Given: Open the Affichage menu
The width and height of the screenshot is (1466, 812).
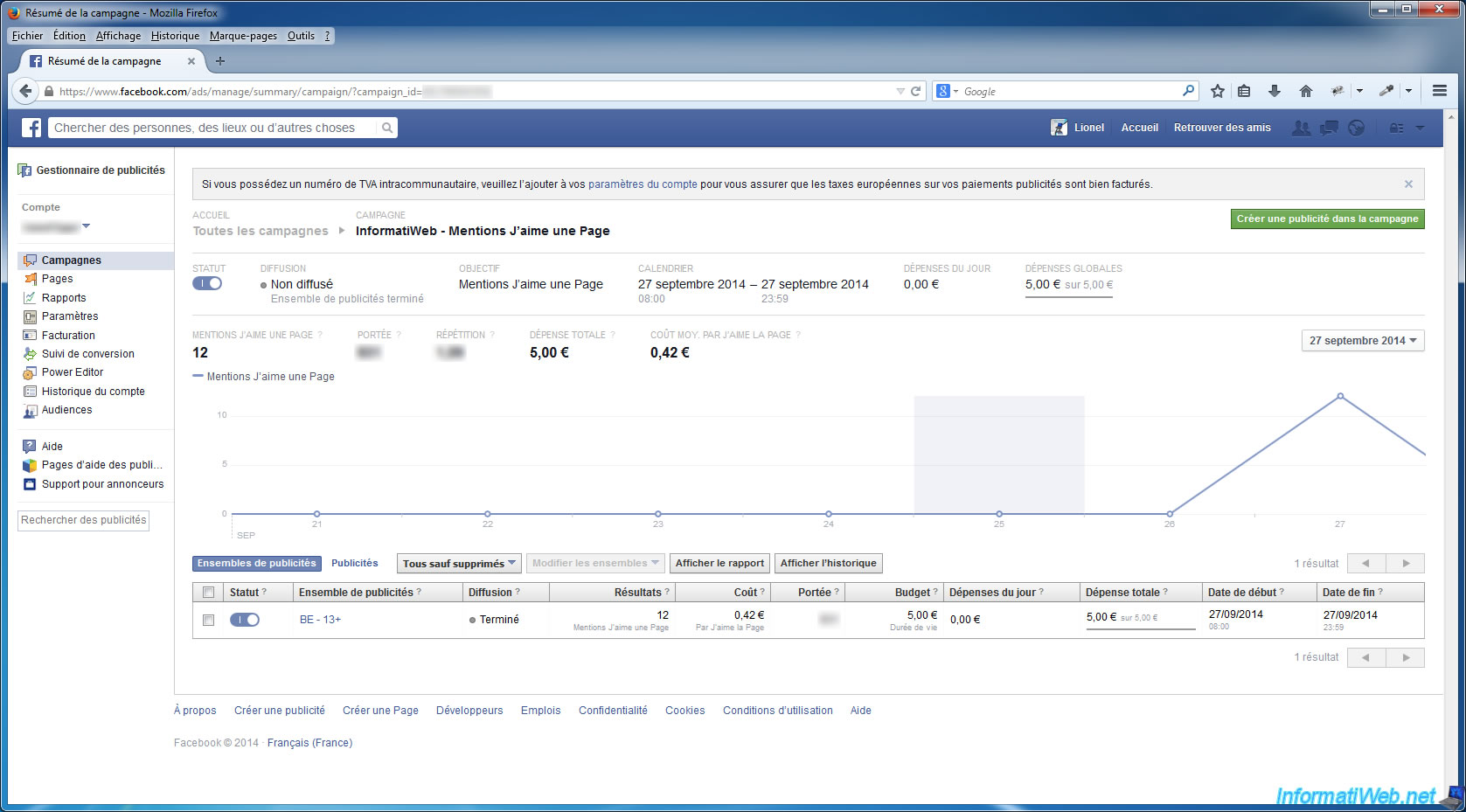Looking at the screenshot, I should click(x=118, y=36).
